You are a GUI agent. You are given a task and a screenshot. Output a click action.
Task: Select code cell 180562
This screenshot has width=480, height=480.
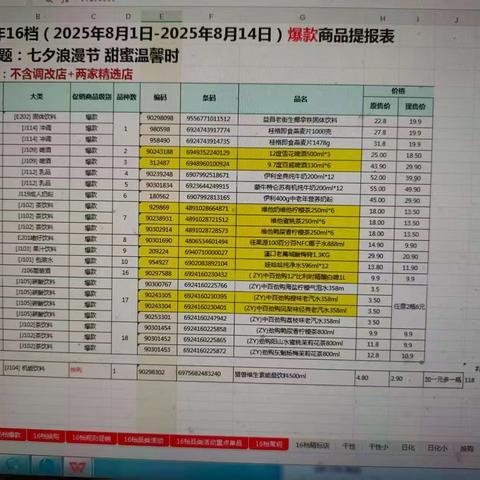(159, 197)
